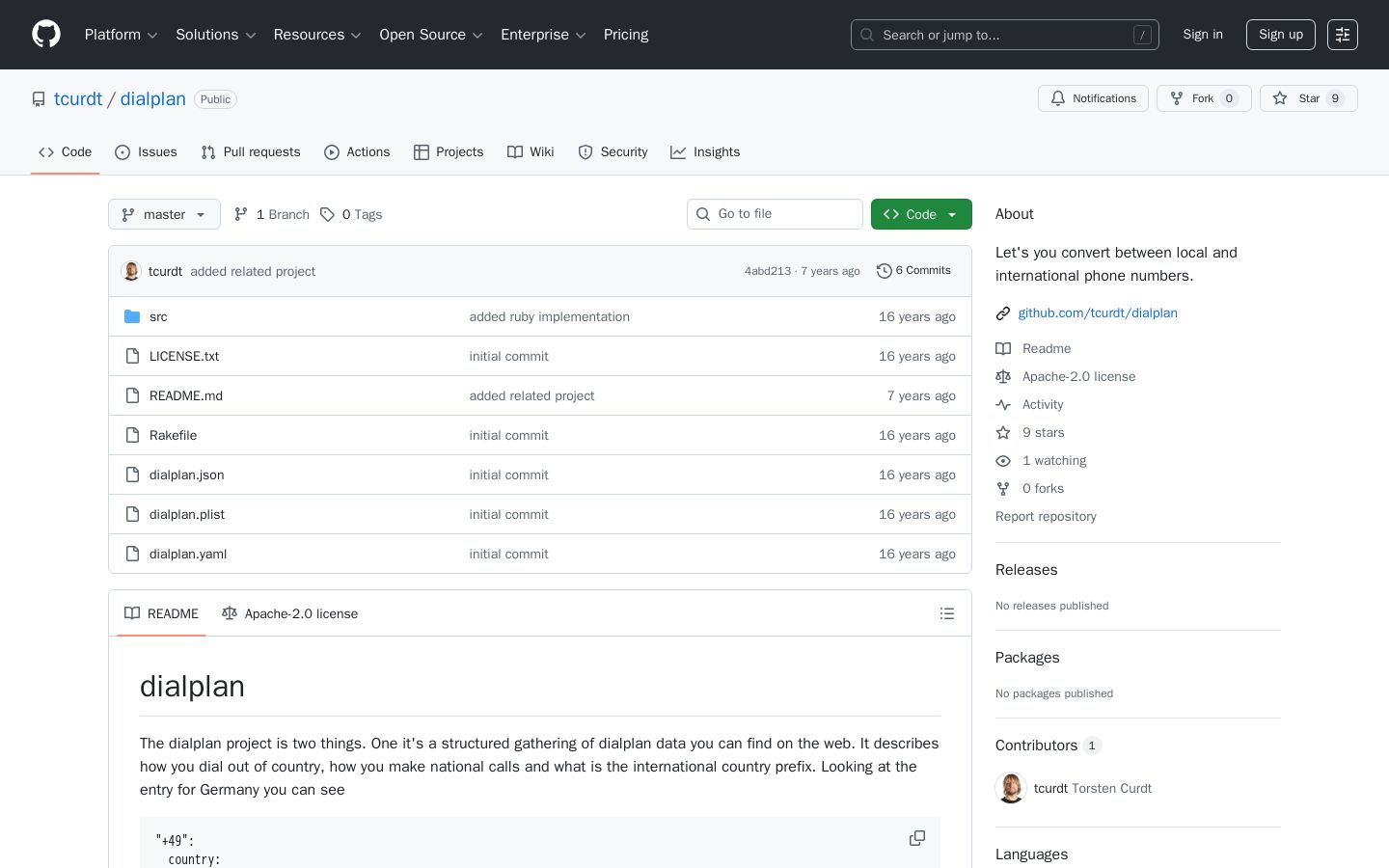Screen dimensions: 1389x868
Task: Expand the Open Source menu
Action: [431, 35]
